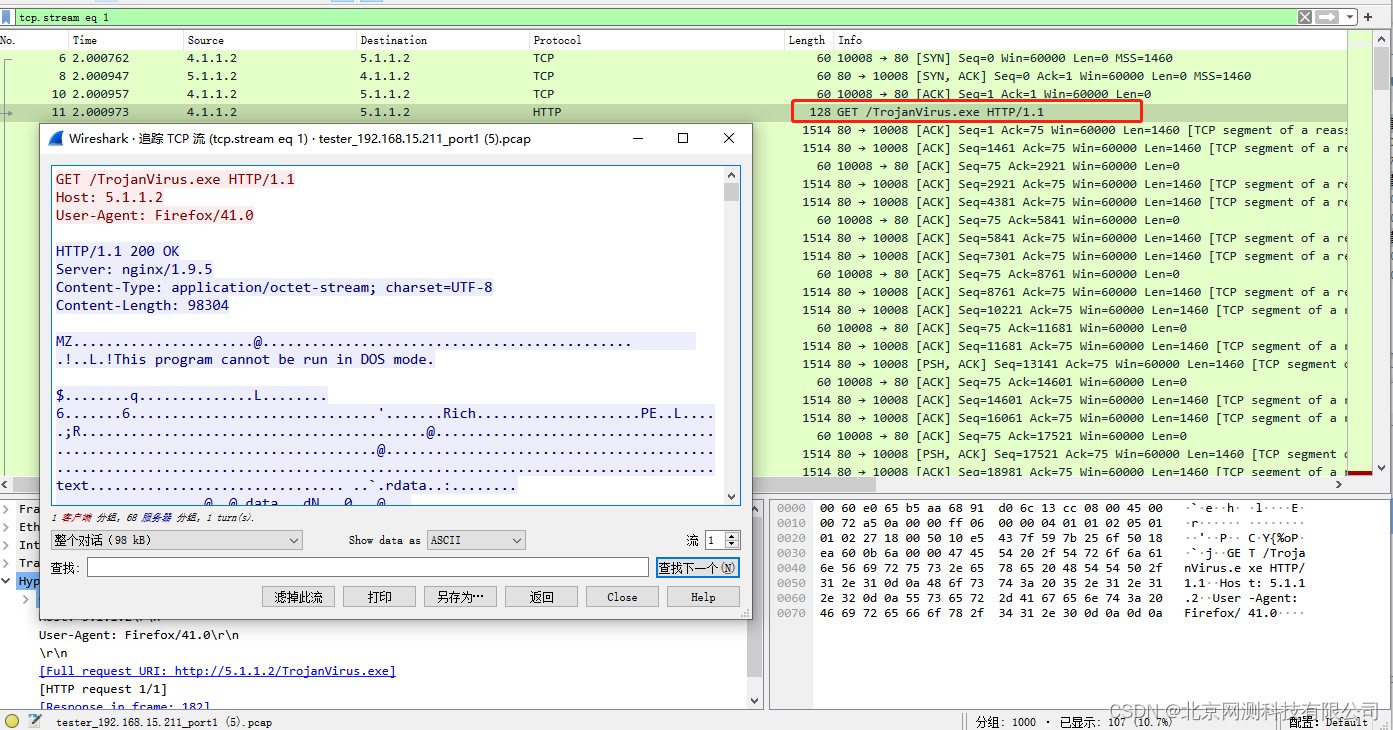The height and width of the screenshot is (730, 1393).
Task: Maximize the Follow TCP Stream dialog
Action: pyautogui.click(x=683, y=138)
